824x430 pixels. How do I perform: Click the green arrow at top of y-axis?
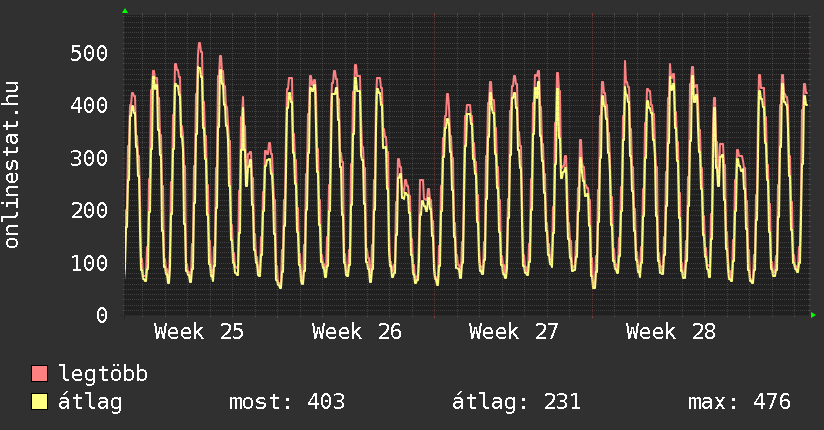[x=125, y=11]
